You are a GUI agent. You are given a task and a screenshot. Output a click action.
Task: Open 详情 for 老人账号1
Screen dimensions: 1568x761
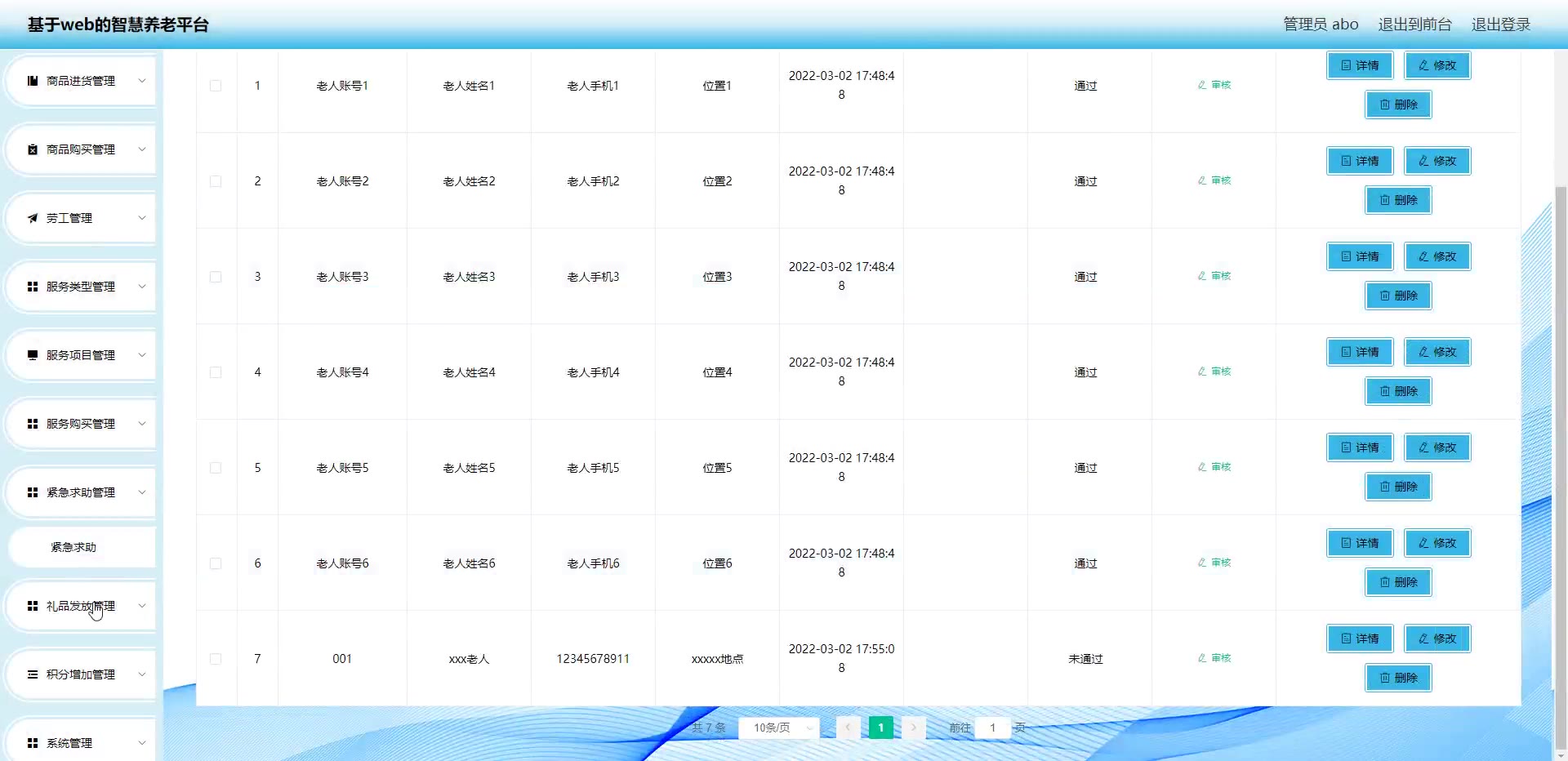(x=1360, y=65)
